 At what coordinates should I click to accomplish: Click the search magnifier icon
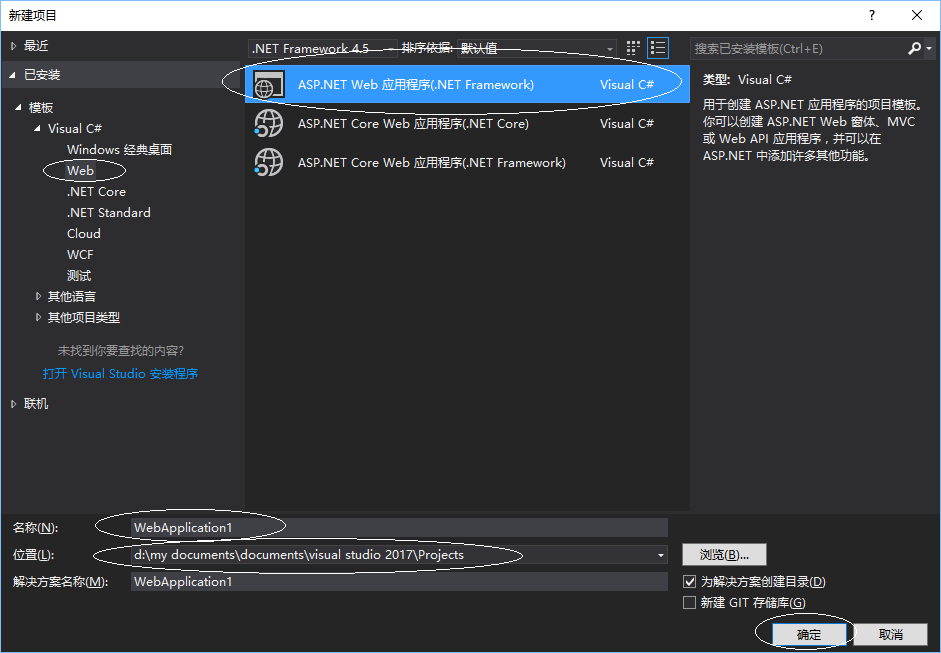tap(914, 48)
